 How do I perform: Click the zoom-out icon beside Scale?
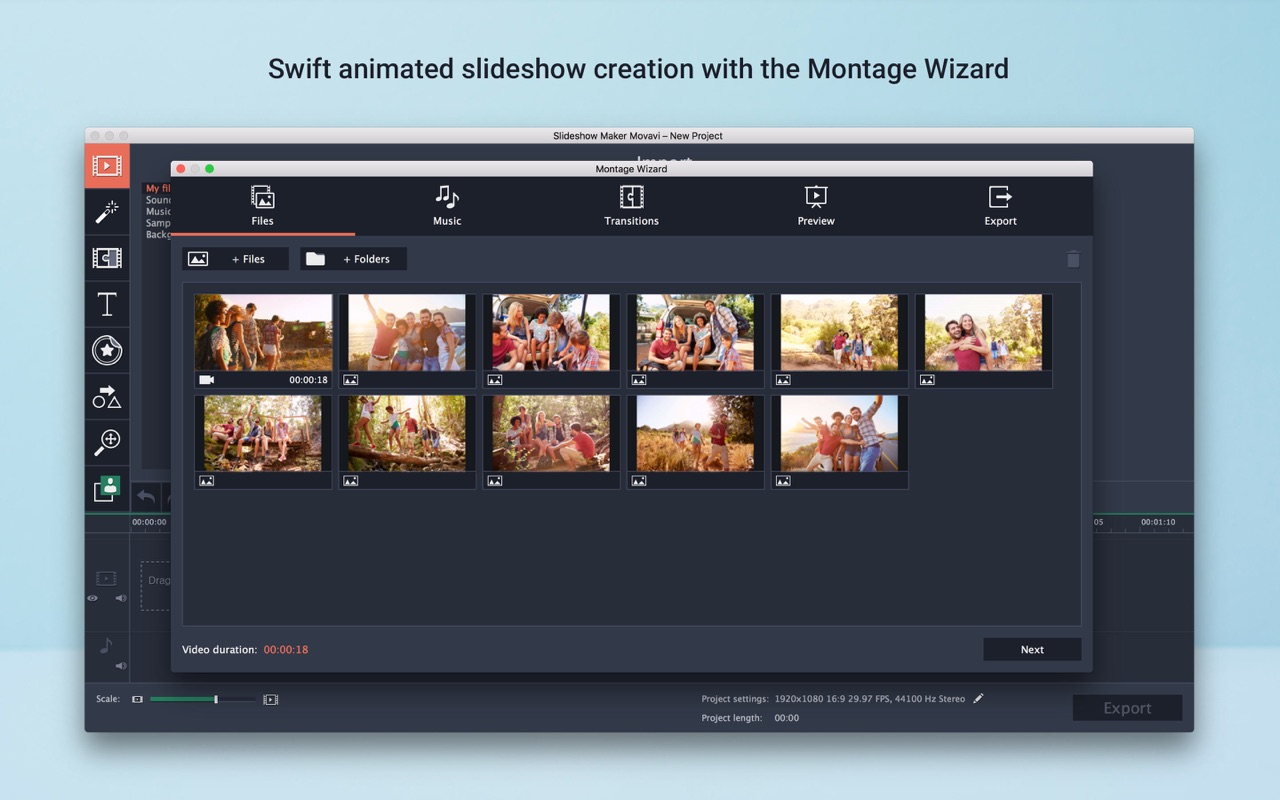tap(138, 699)
